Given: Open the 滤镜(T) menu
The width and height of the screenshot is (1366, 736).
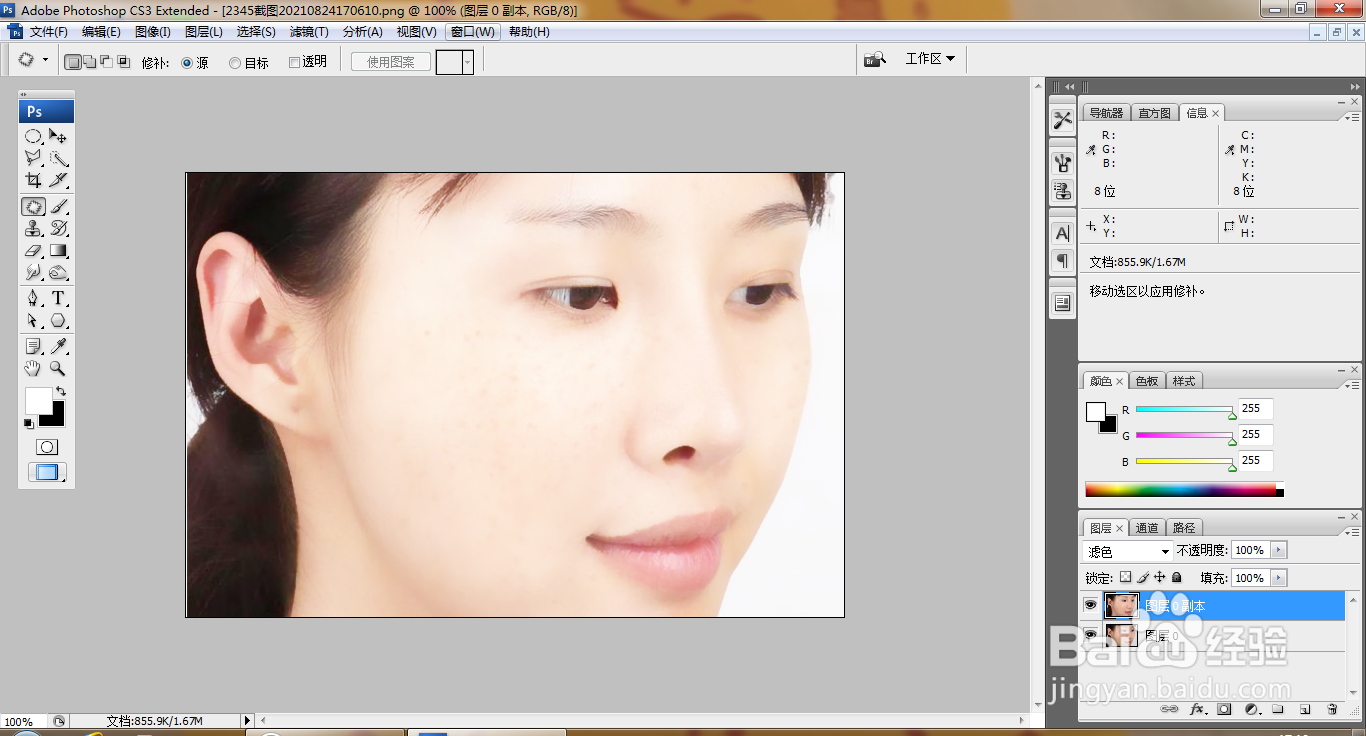Looking at the screenshot, I should [x=309, y=32].
